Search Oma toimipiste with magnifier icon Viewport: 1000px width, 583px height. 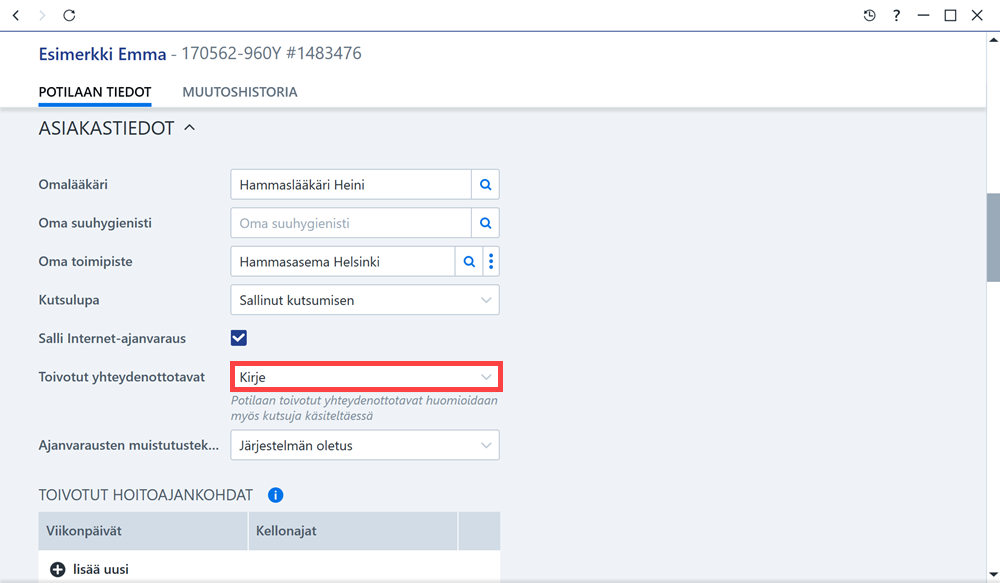(469, 262)
